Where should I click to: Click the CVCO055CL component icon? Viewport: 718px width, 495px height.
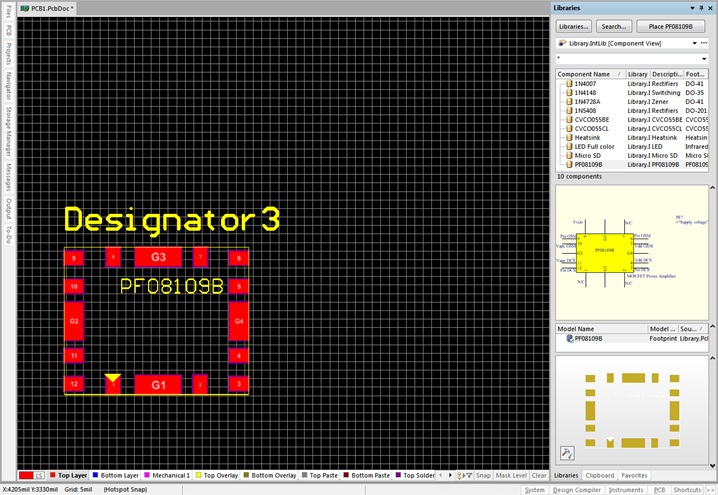tap(569, 129)
